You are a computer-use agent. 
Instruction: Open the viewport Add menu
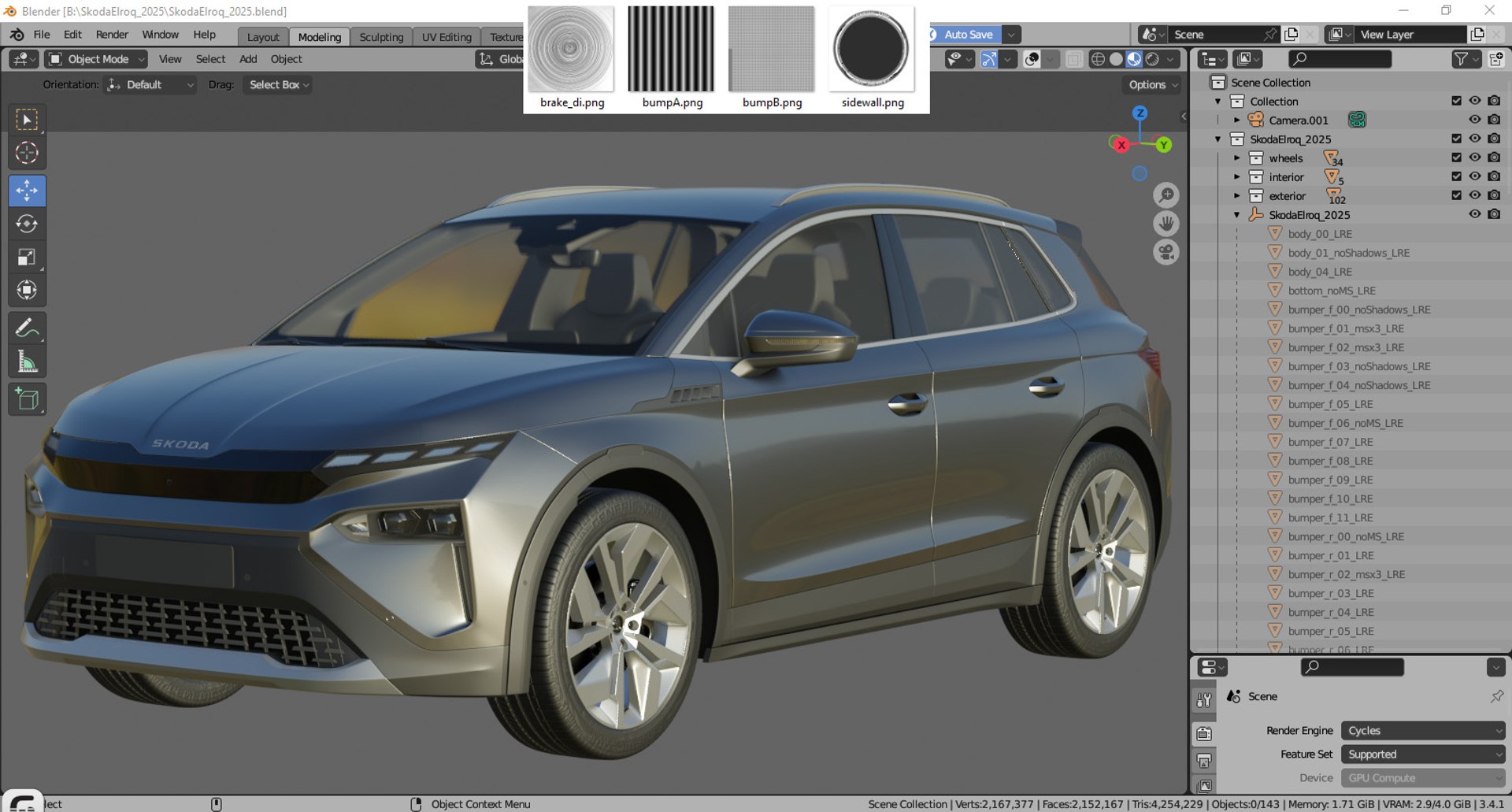click(248, 59)
